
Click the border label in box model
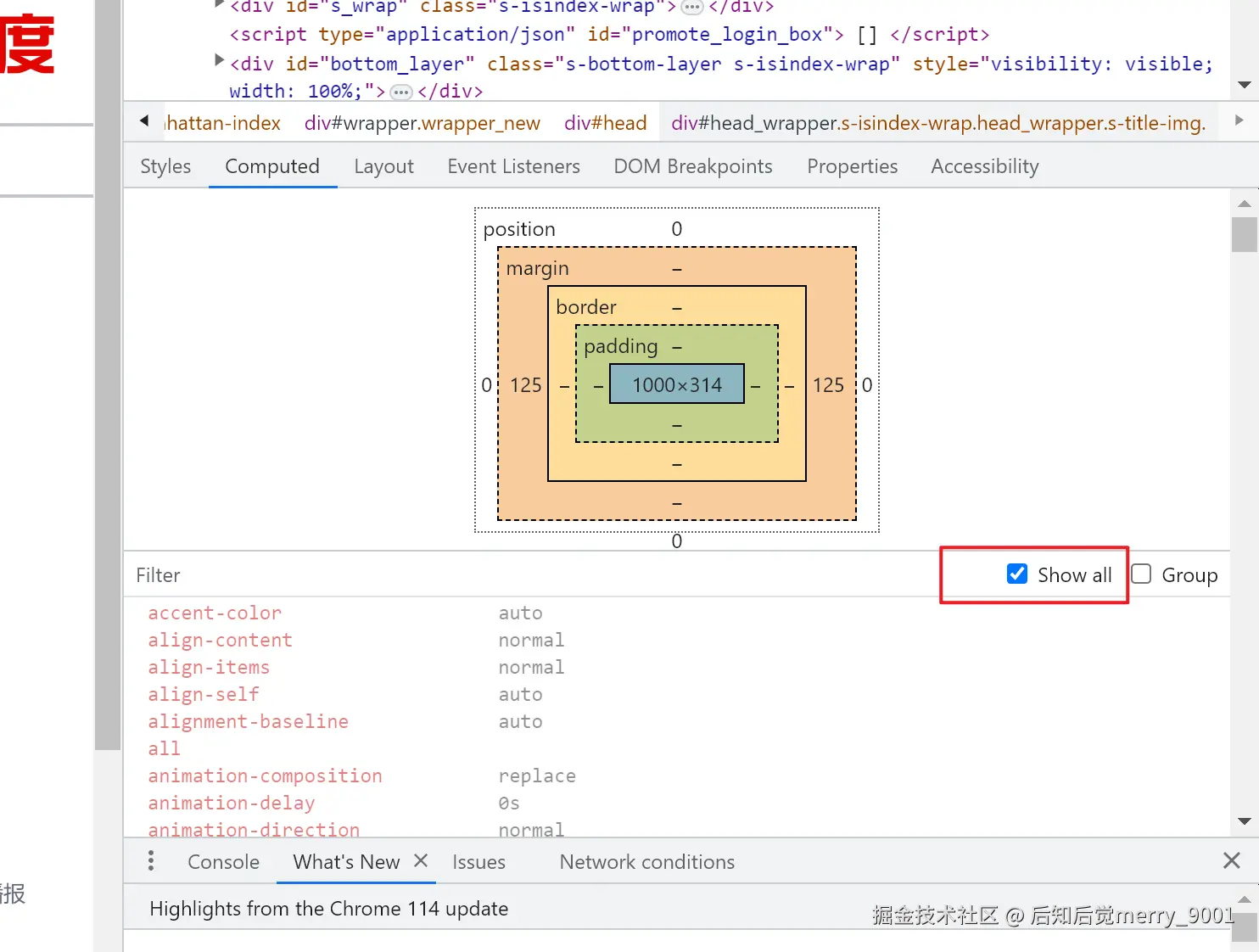click(x=585, y=307)
